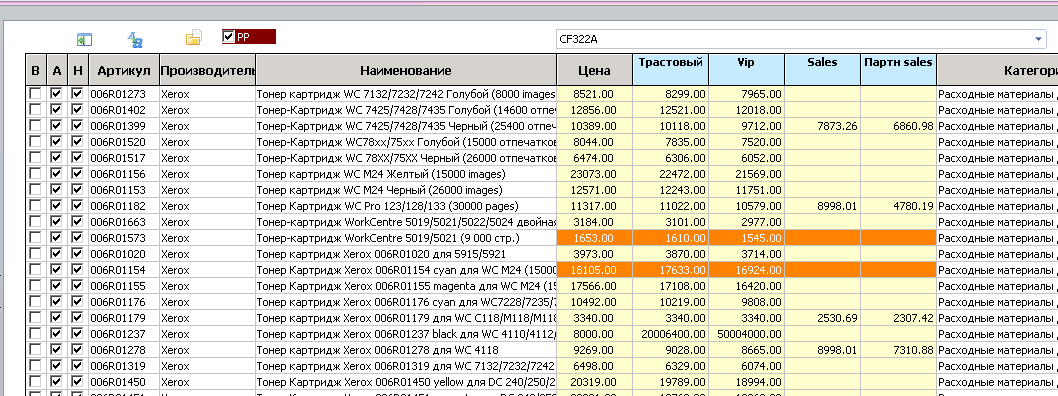Sort by the Артикул column header
This screenshot has width=1058, height=396.
pos(123,70)
